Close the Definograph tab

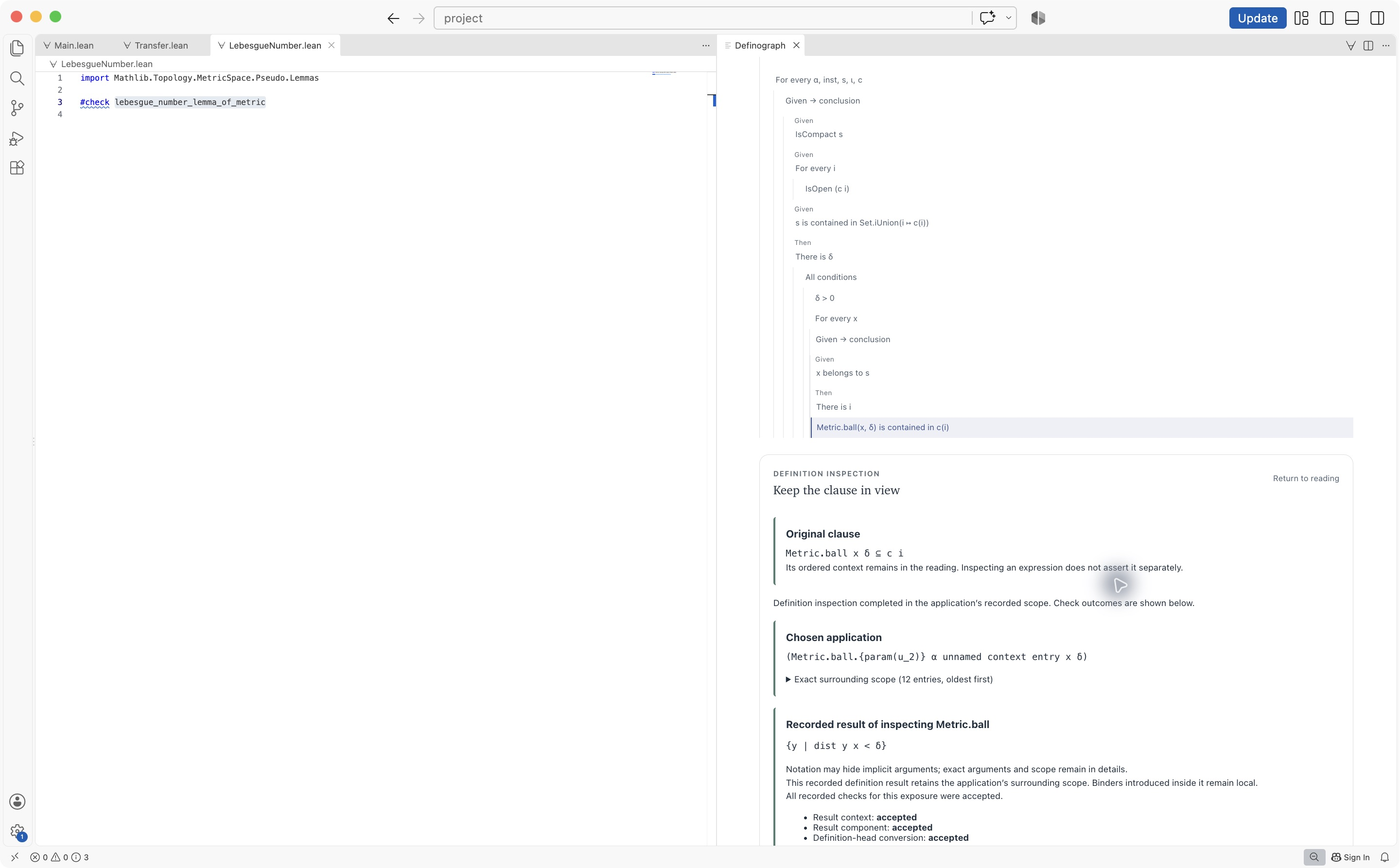tap(796, 45)
